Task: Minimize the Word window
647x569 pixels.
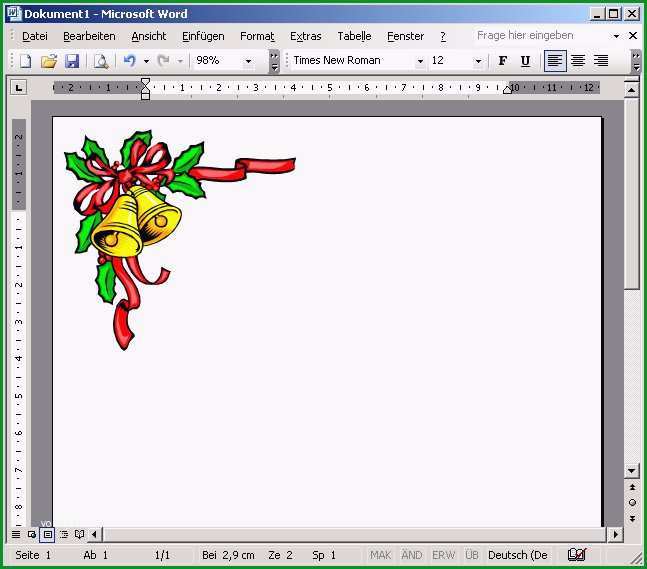Action: pos(597,14)
